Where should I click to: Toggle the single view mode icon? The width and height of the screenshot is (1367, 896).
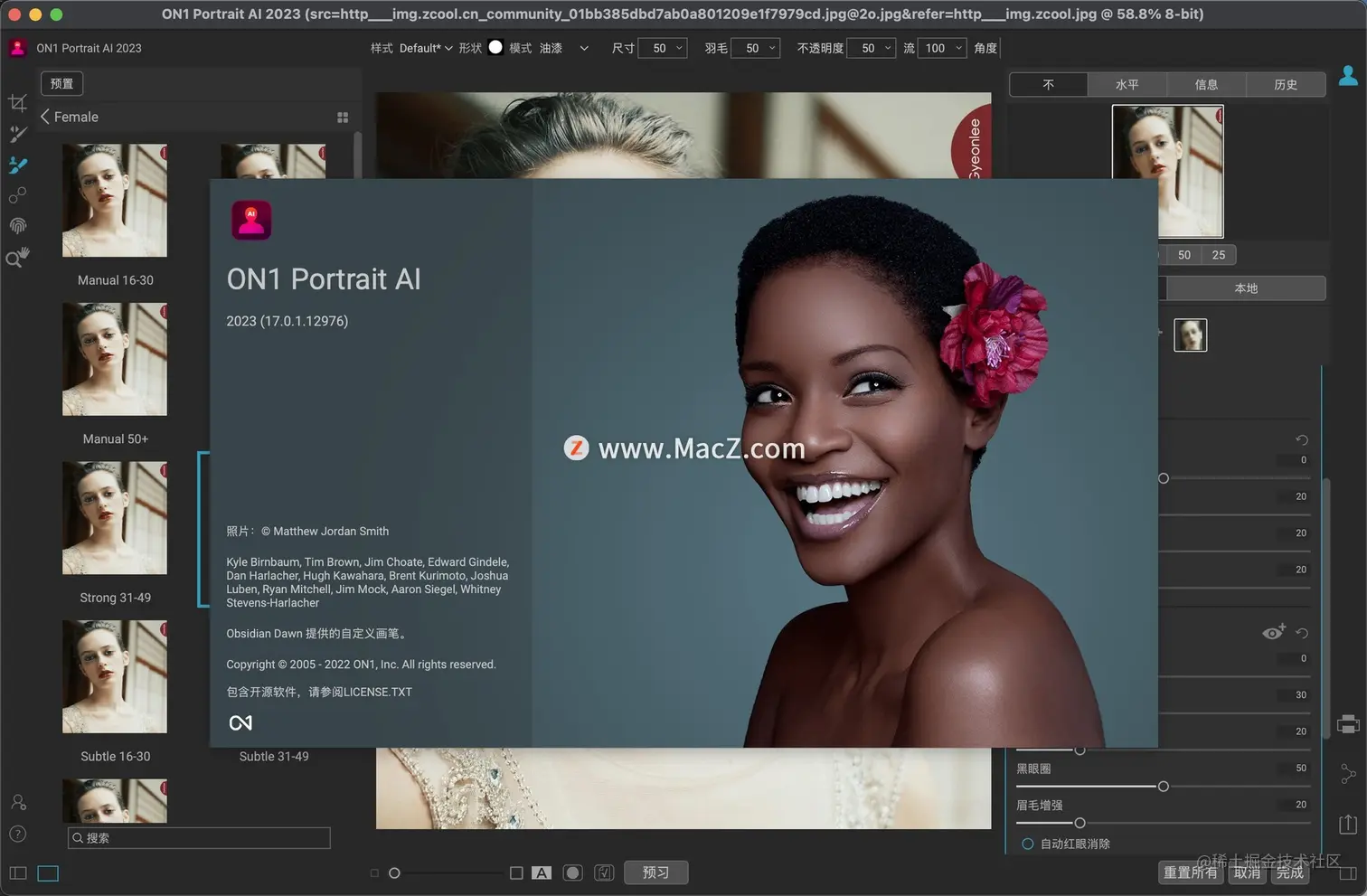tap(48, 873)
